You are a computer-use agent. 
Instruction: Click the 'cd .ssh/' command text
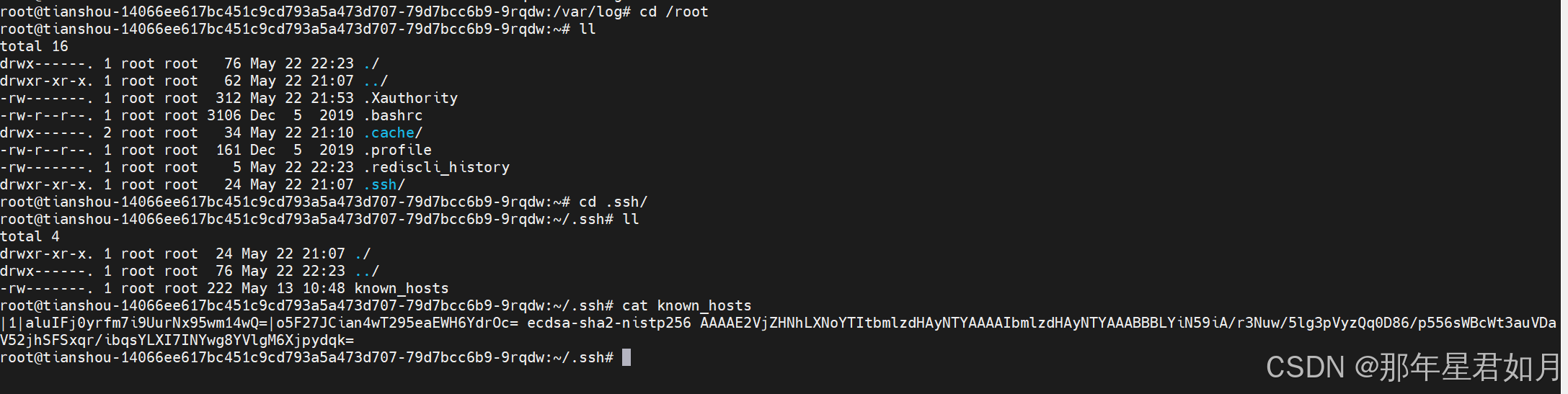pos(614,202)
